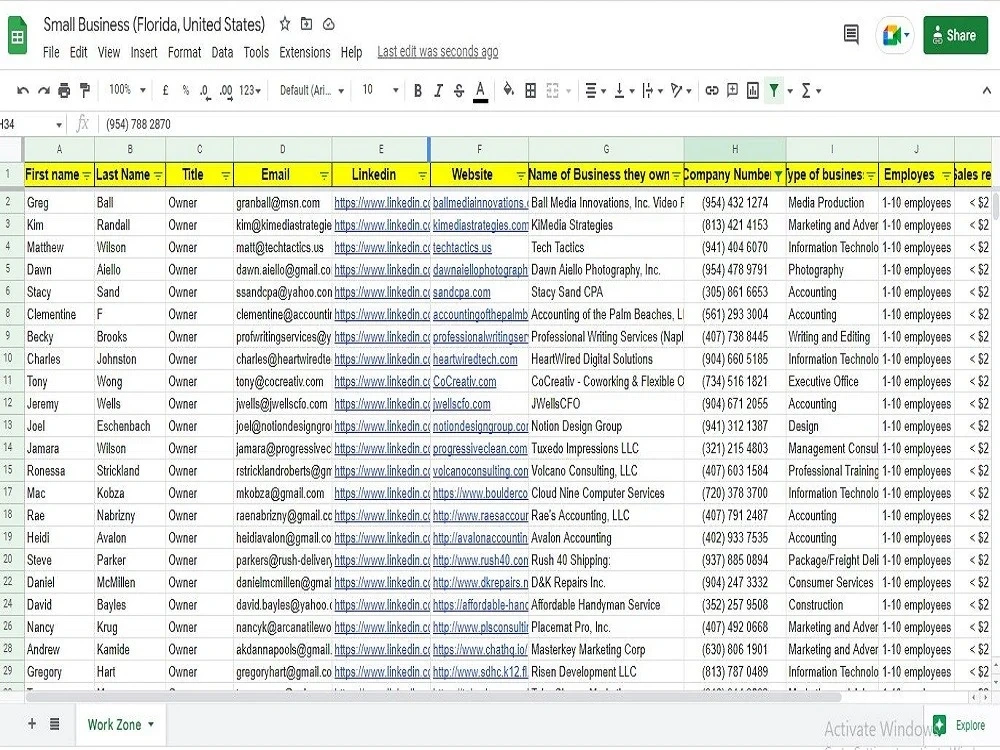Open the text color picker

[481, 91]
